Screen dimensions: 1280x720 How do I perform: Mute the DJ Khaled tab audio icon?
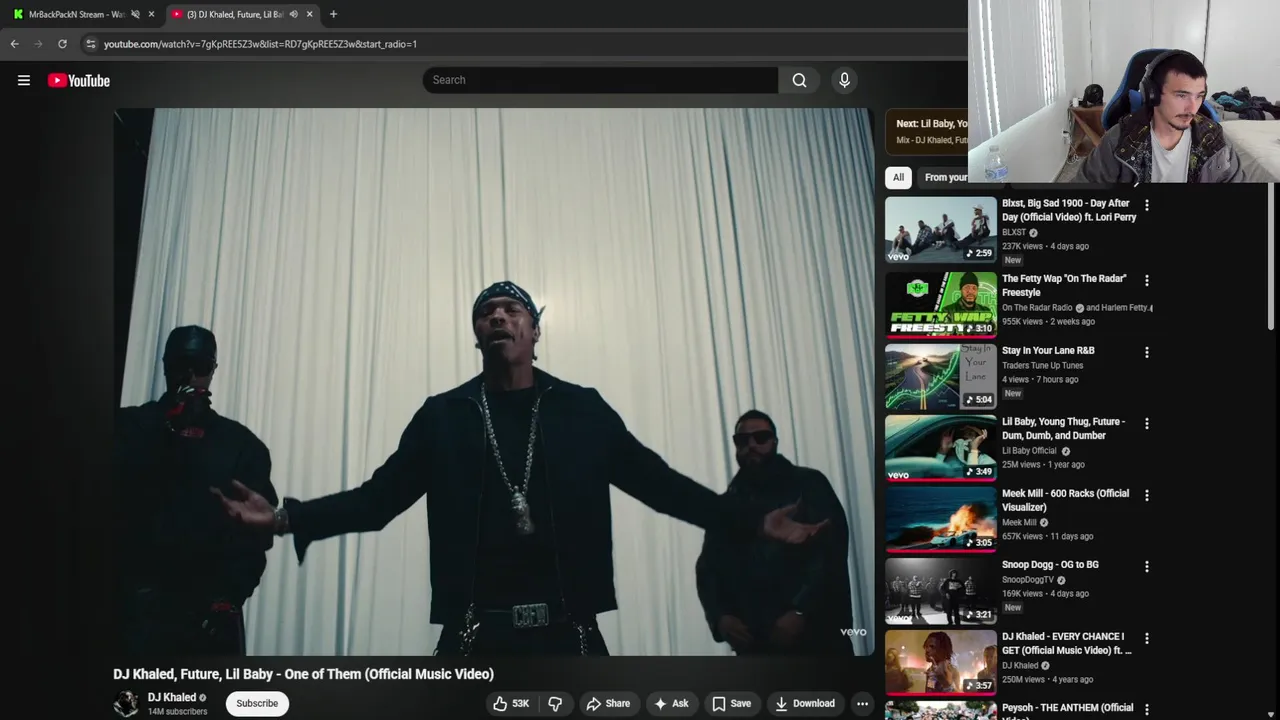(x=293, y=14)
